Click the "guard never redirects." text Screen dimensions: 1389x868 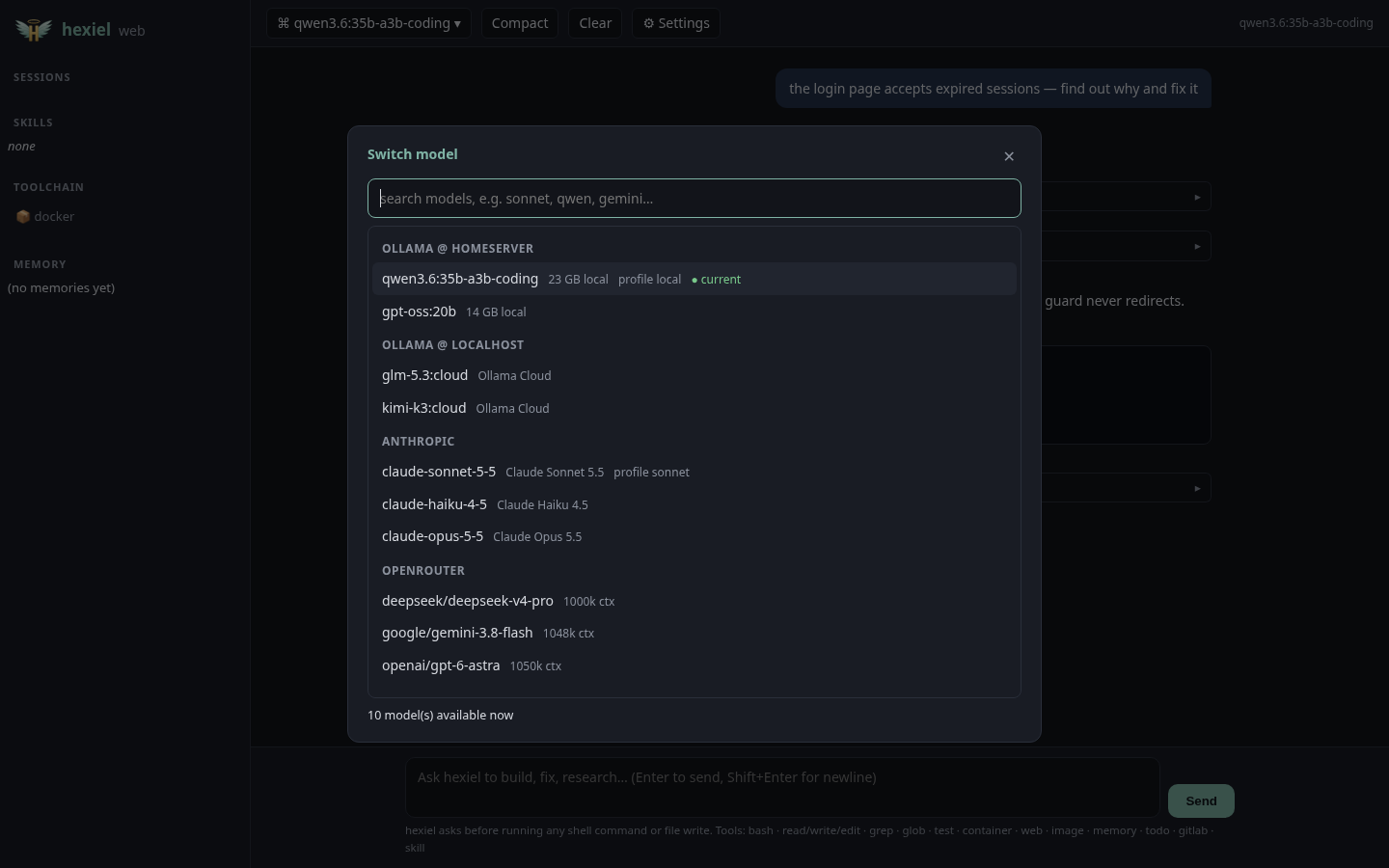[x=1114, y=301]
